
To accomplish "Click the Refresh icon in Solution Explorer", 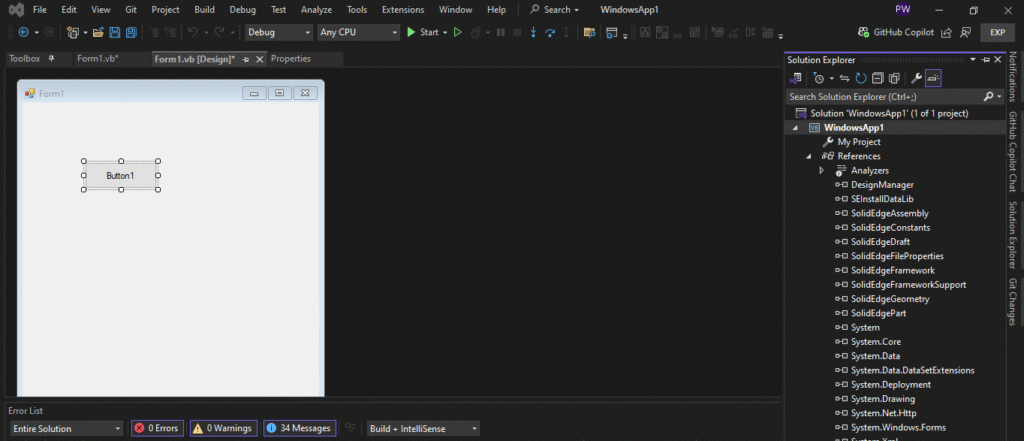I will coord(861,78).
